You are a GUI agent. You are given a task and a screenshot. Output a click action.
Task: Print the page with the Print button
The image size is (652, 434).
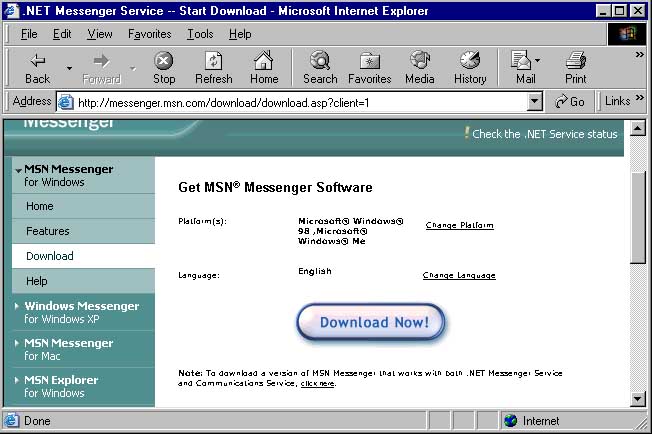(x=575, y=68)
